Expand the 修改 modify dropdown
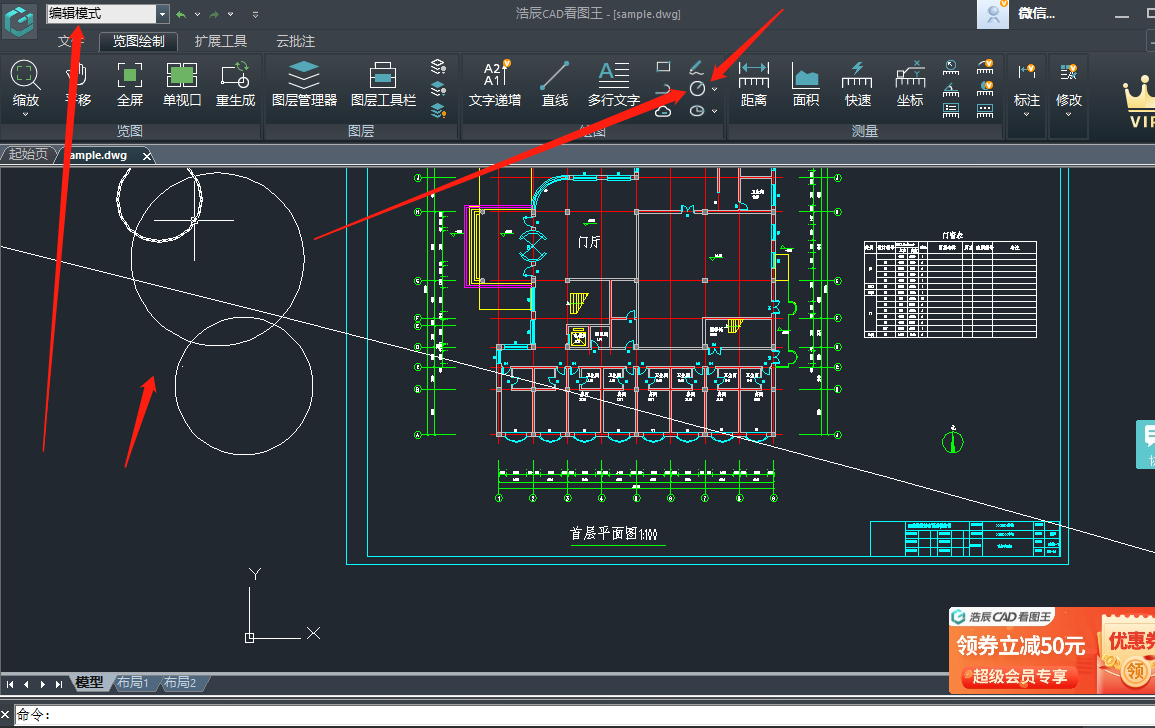The width and height of the screenshot is (1155, 728). coord(1069,114)
